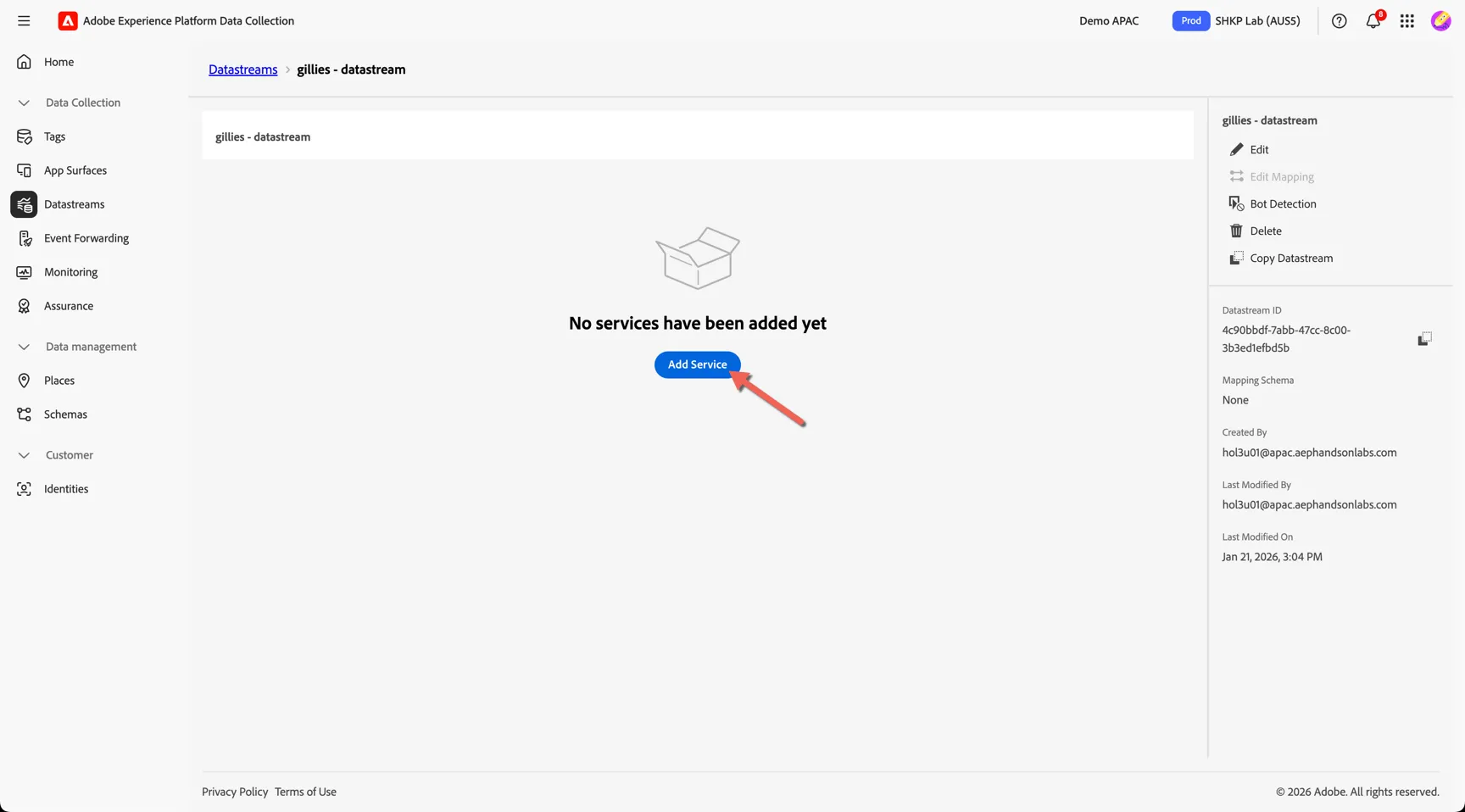Click the Created By email address
This screenshot has width=1465, height=812.
pos(1309,453)
